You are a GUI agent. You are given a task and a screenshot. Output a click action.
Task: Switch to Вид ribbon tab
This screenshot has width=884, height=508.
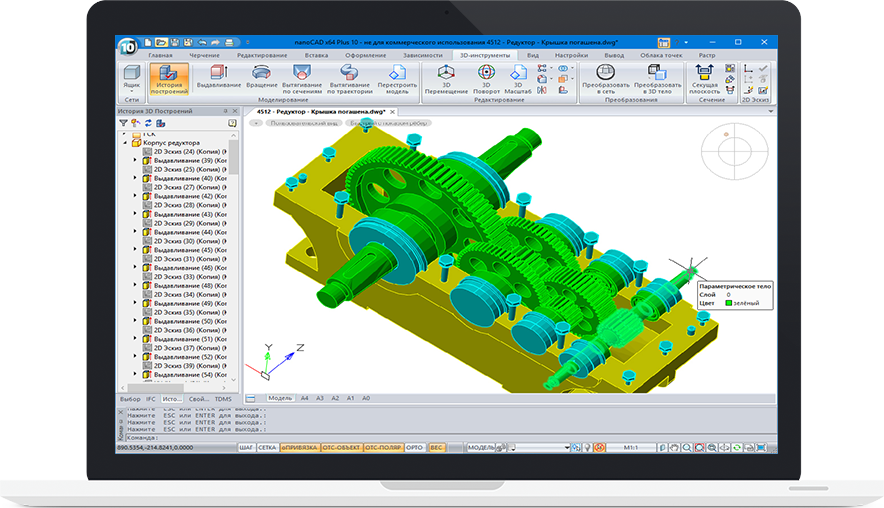coord(533,55)
